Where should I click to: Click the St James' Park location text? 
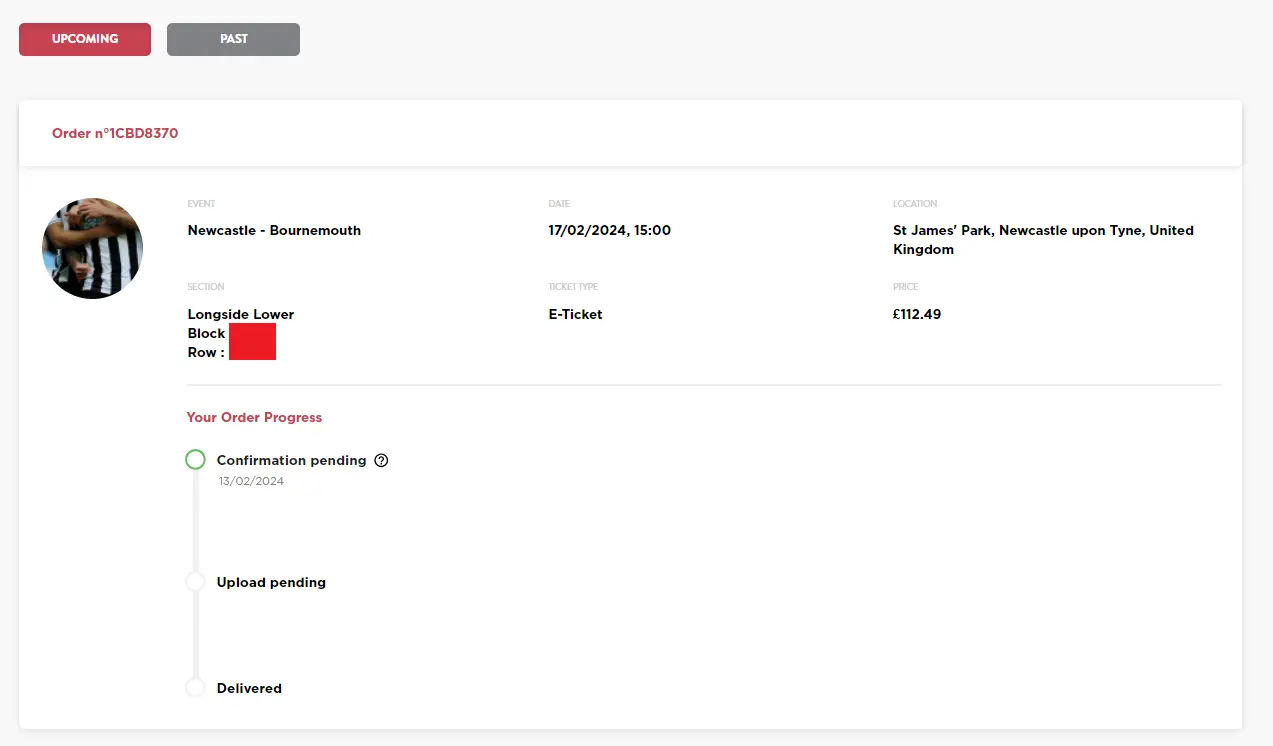tap(1043, 240)
